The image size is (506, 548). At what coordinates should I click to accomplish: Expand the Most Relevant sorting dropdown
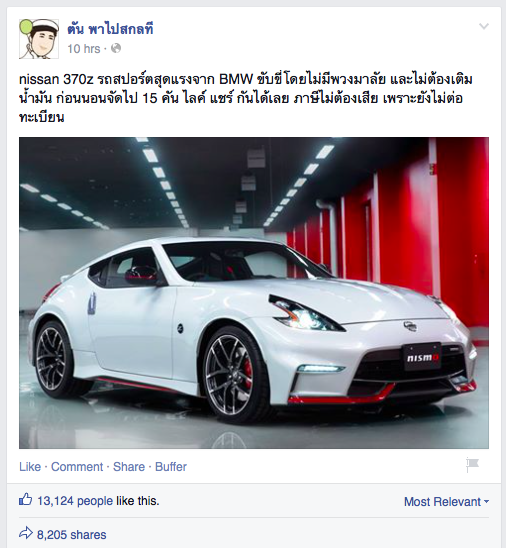pos(446,502)
